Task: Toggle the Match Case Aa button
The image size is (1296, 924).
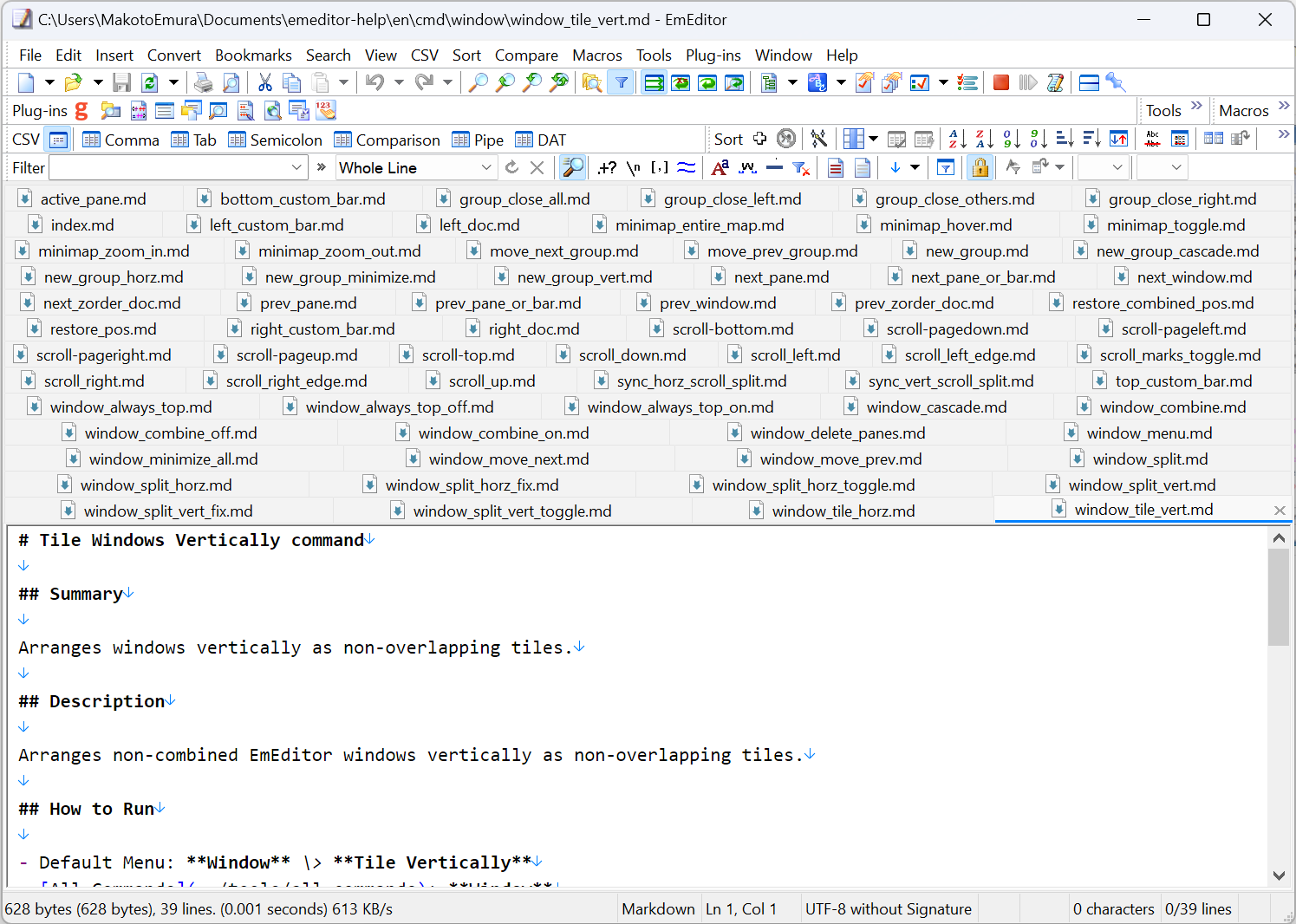Action: 720,167
